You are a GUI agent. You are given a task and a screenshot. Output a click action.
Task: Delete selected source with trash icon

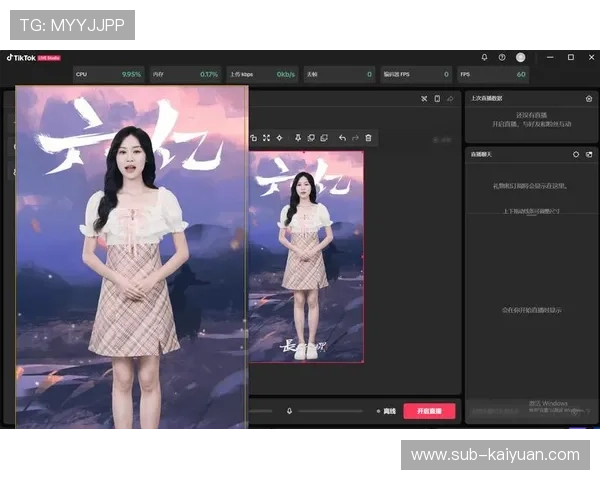(369, 137)
